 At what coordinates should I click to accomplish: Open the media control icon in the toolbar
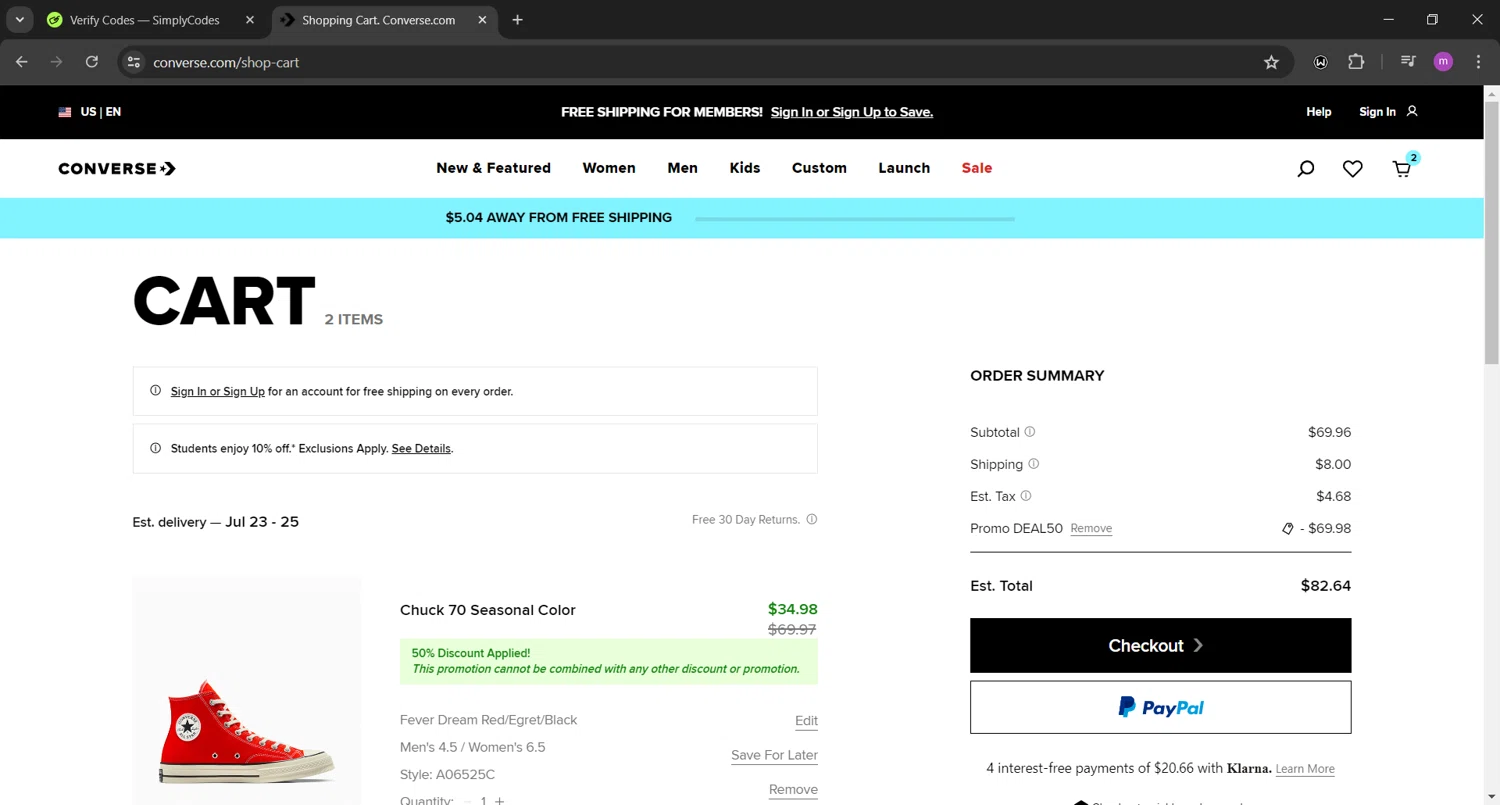1408,62
